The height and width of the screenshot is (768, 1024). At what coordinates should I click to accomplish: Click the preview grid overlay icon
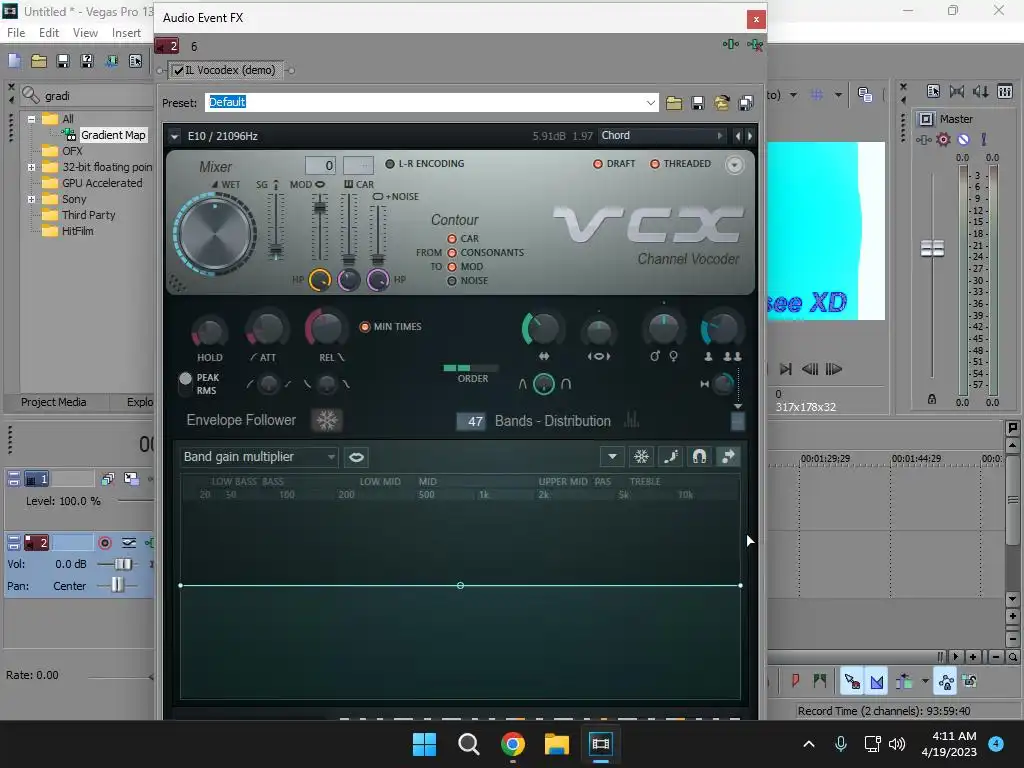[x=816, y=95]
